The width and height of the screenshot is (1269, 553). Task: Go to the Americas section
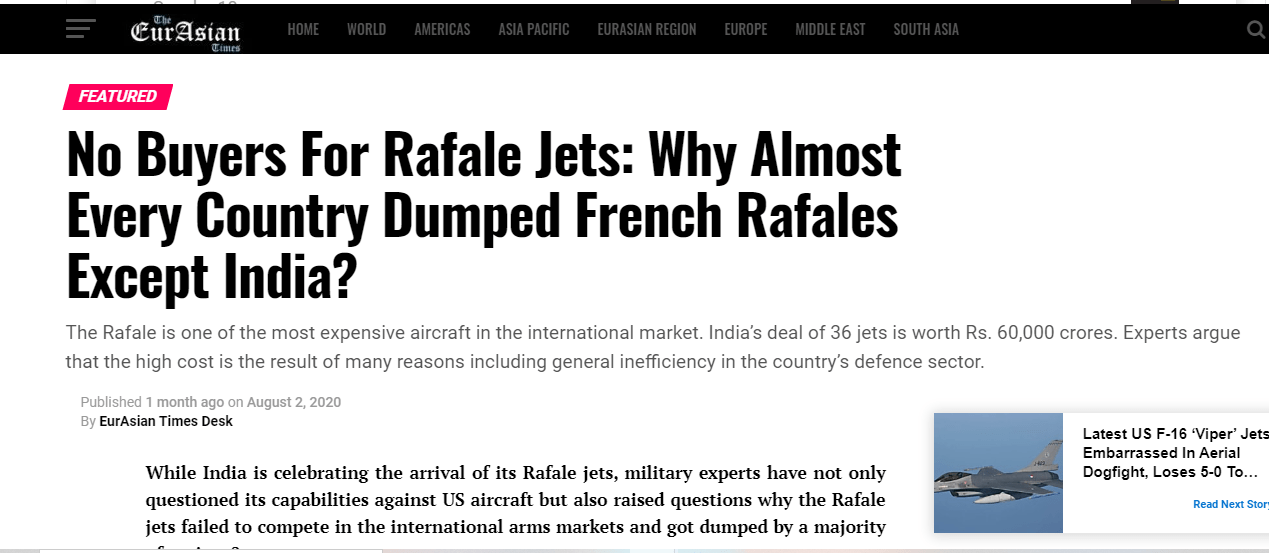pos(442,30)
